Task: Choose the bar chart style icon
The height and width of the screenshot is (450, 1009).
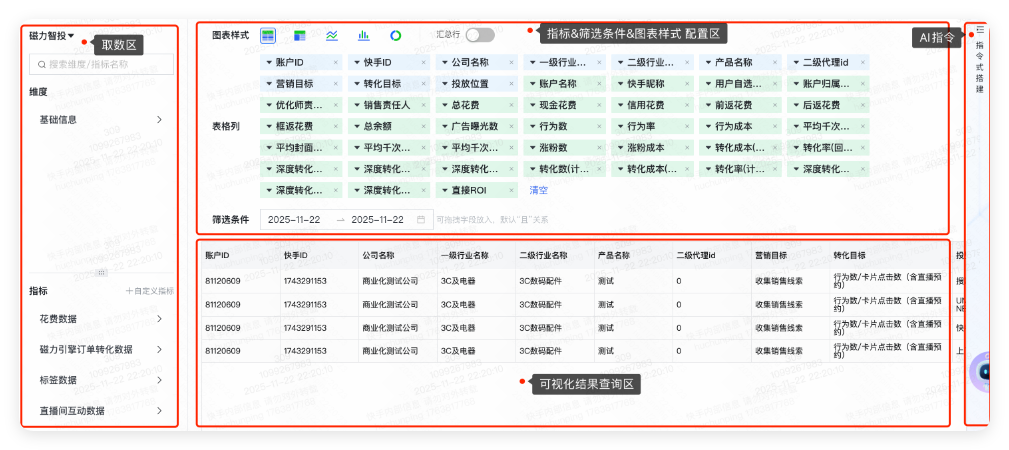Action: pos(364,35)
